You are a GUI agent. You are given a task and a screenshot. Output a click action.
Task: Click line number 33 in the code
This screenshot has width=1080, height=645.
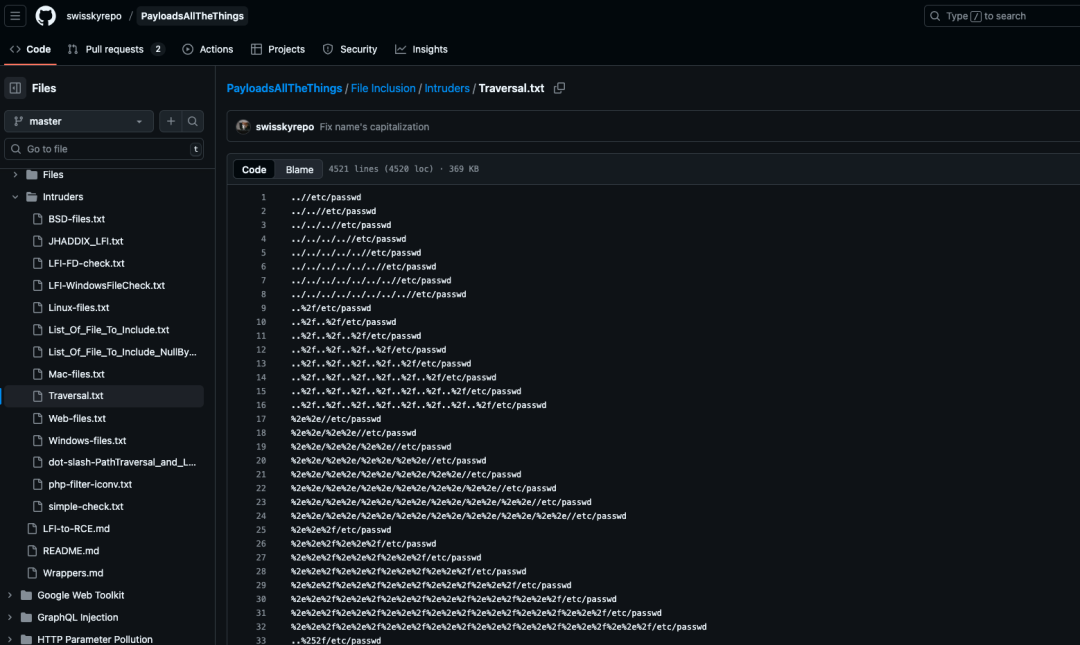(x=261, y=640)
